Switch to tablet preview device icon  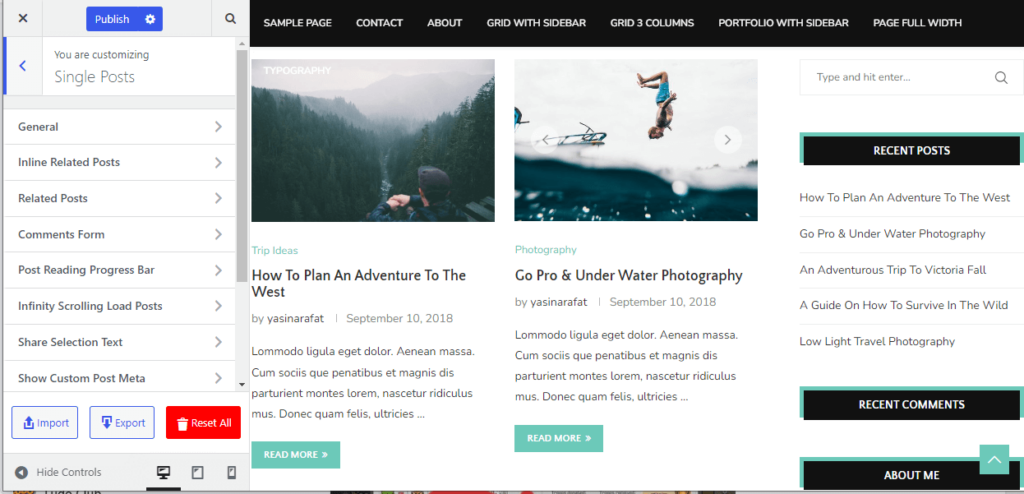click(197, 472)
